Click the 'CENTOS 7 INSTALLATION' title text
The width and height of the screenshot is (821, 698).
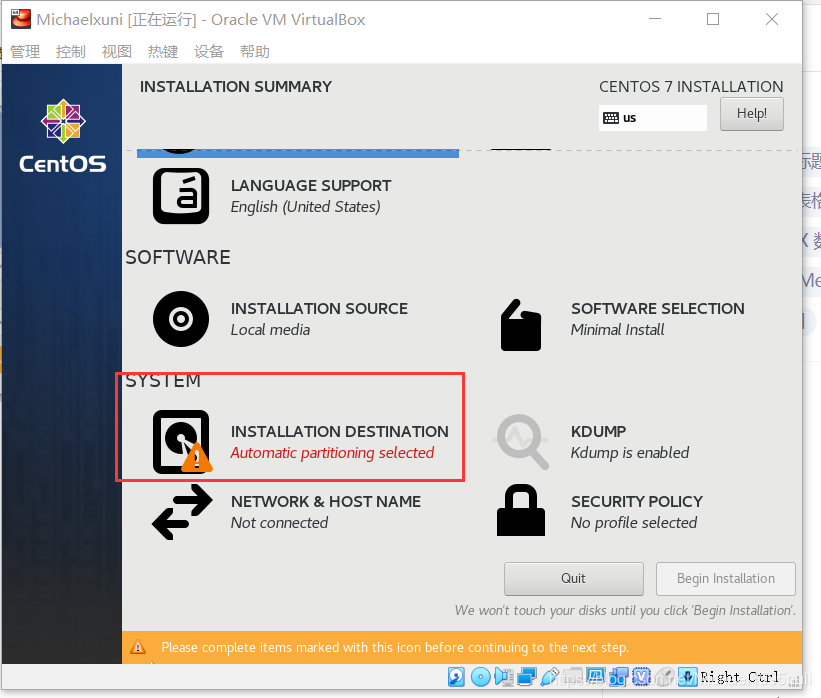(691, 86)
